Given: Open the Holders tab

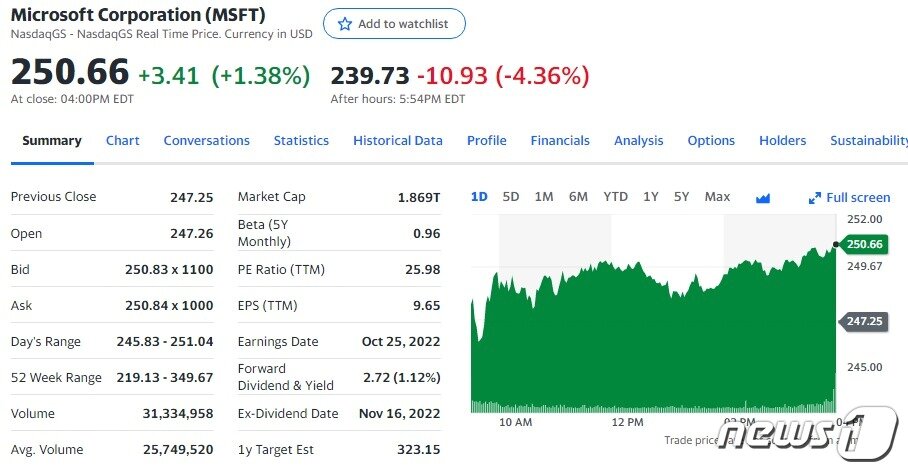Looking at the screenshot, I should tap(782, 141).
